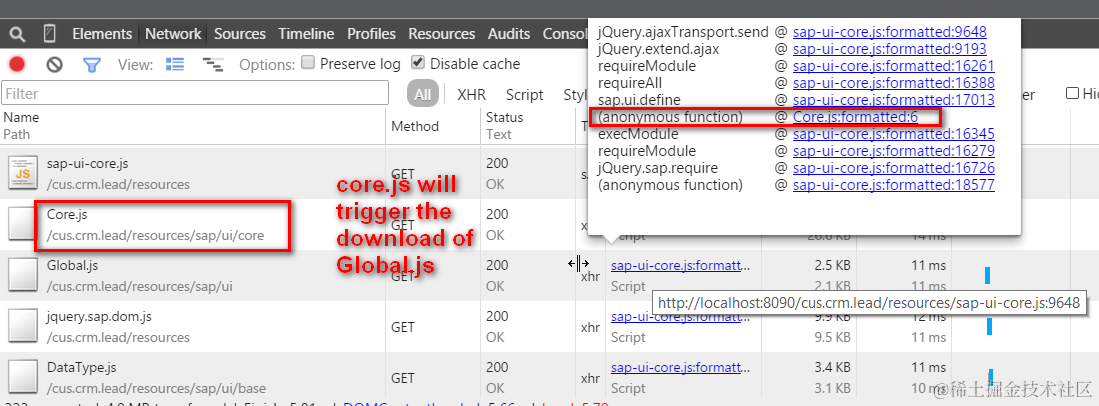Uncheck the Disable cache checkbox
Screen dimensions: 1099x406
click(418, 63)
